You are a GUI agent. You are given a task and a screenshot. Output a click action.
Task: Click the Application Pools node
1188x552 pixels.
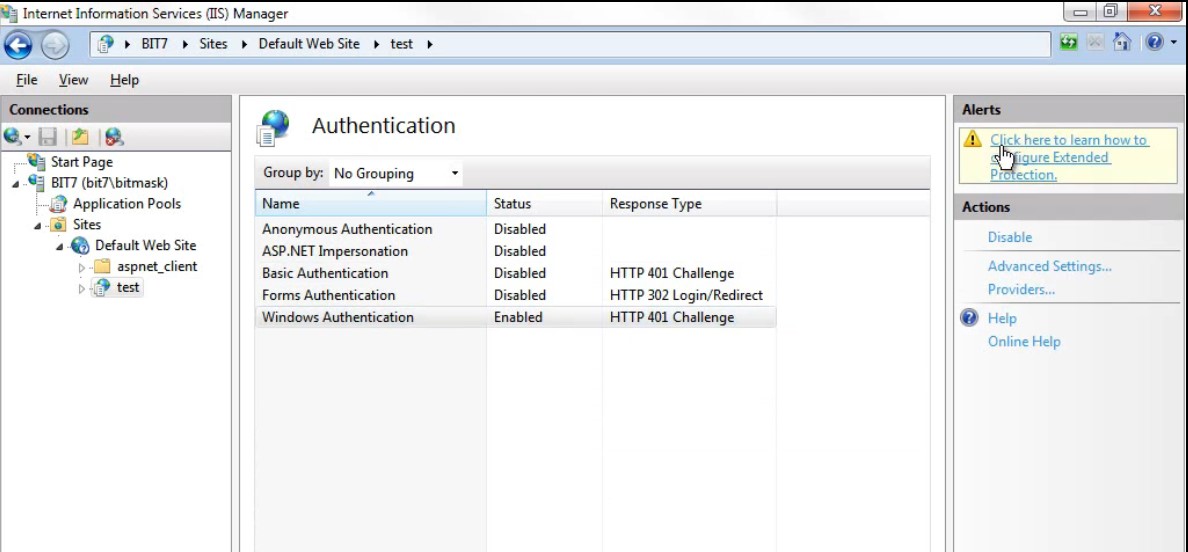pos(126,204)
